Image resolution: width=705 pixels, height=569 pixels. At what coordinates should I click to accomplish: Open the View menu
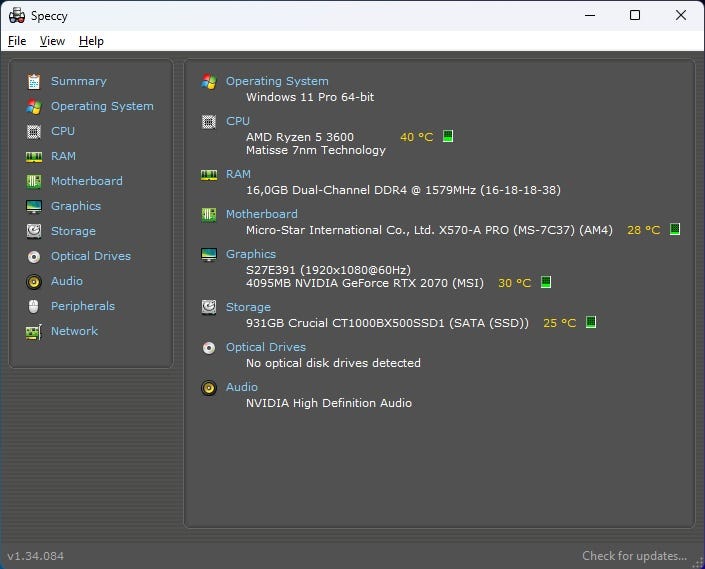coord(52,41)
